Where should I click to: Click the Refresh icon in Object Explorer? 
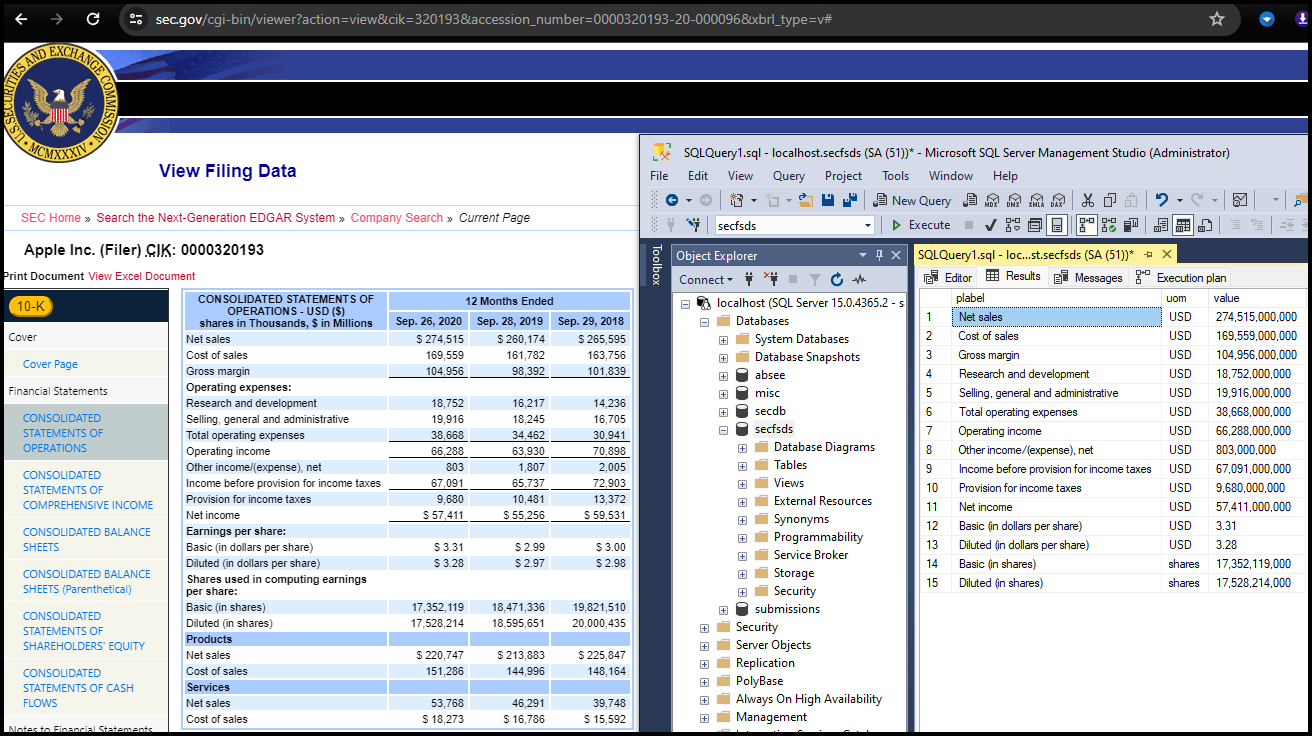point(836,279)
